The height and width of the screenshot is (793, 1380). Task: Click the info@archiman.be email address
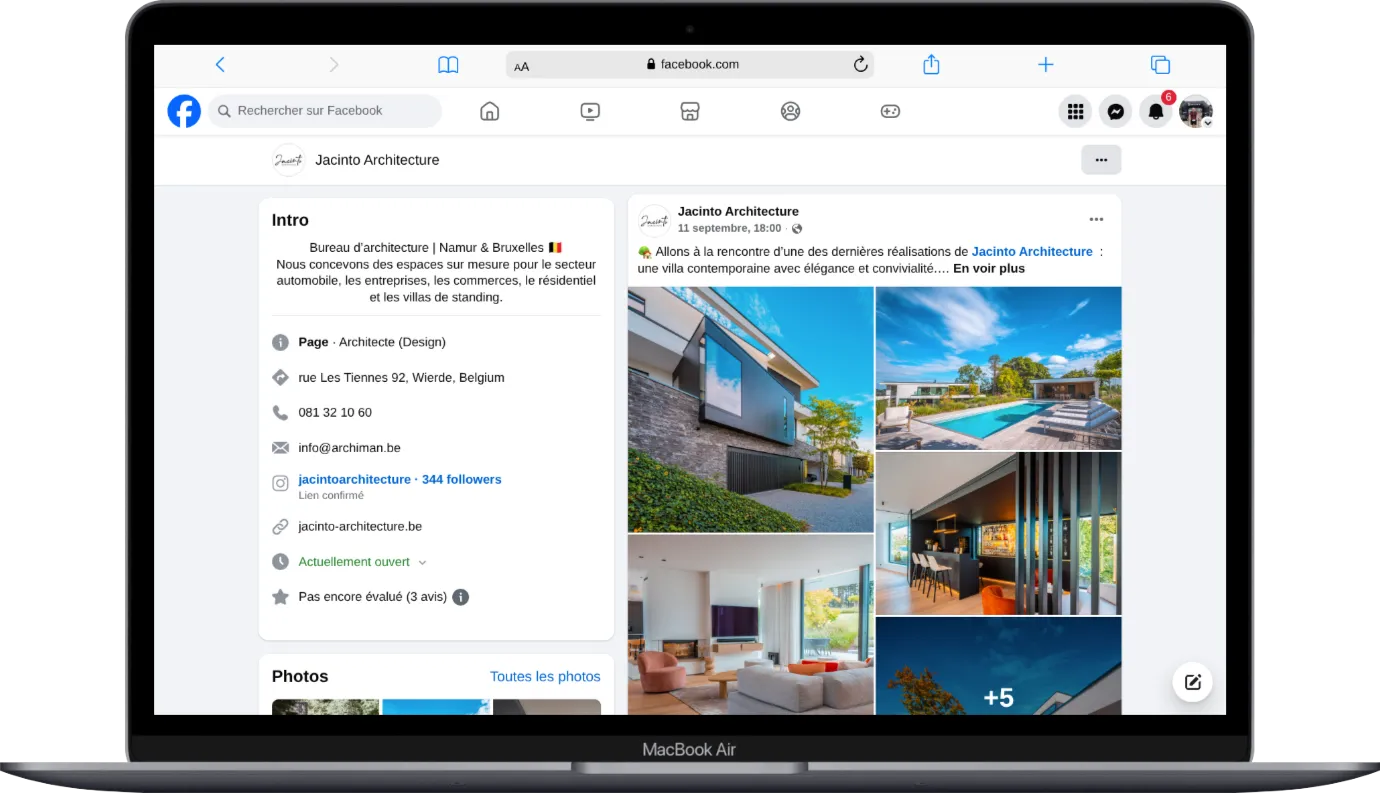349,448
